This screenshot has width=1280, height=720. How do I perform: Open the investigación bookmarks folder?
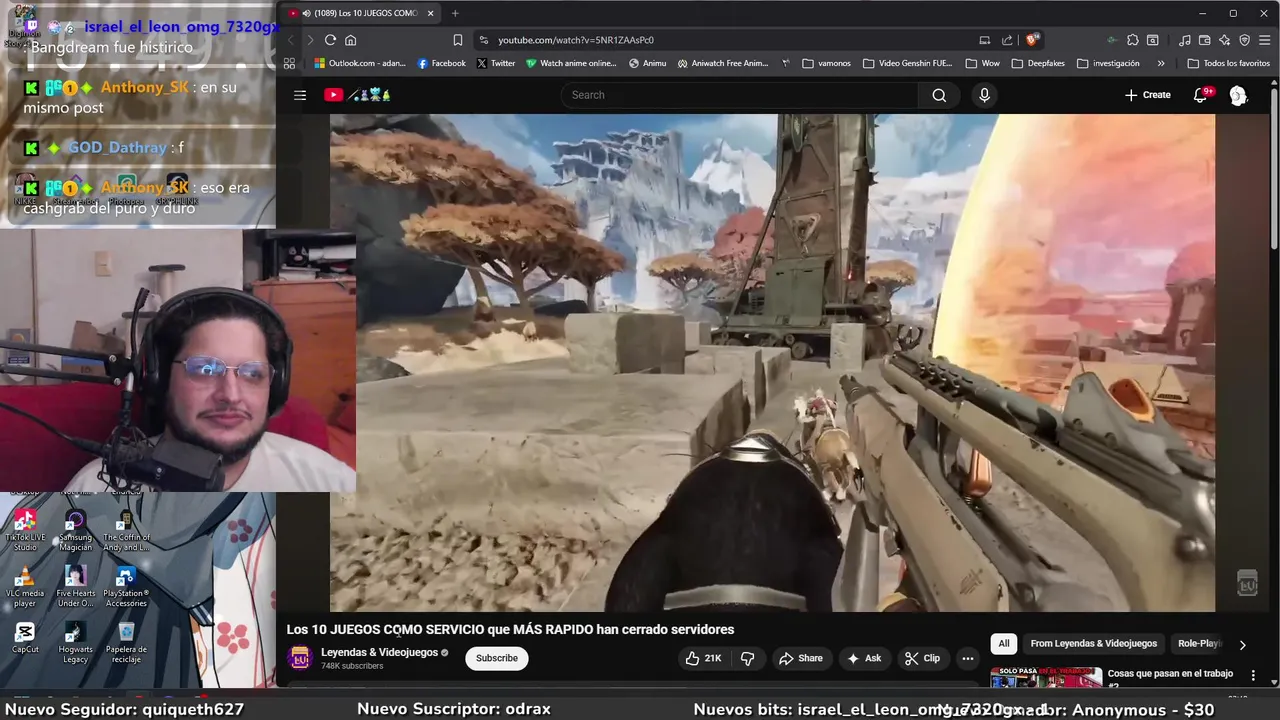tap(1108, 63)
